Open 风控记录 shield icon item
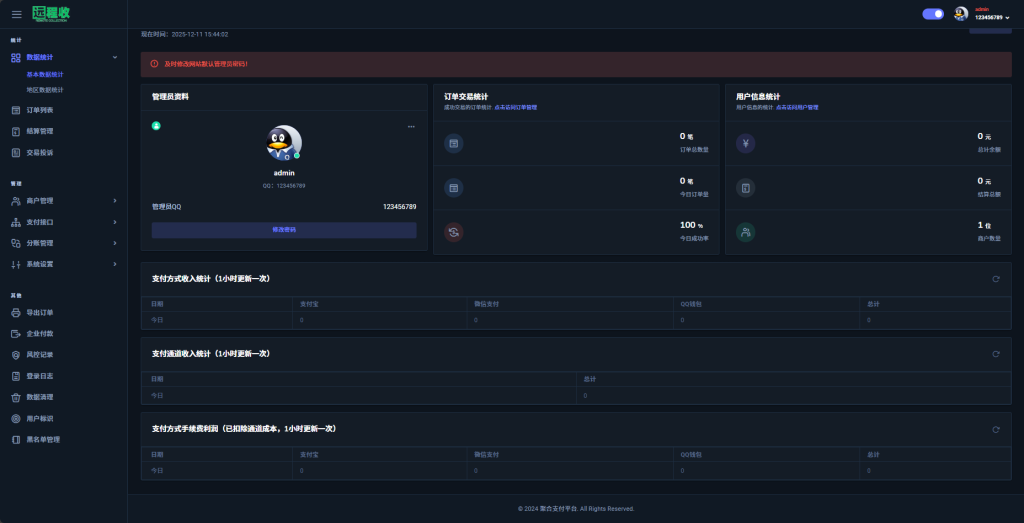Viewport: 1024px width, 523px height. pyautogui.click(x=40, y=355)
